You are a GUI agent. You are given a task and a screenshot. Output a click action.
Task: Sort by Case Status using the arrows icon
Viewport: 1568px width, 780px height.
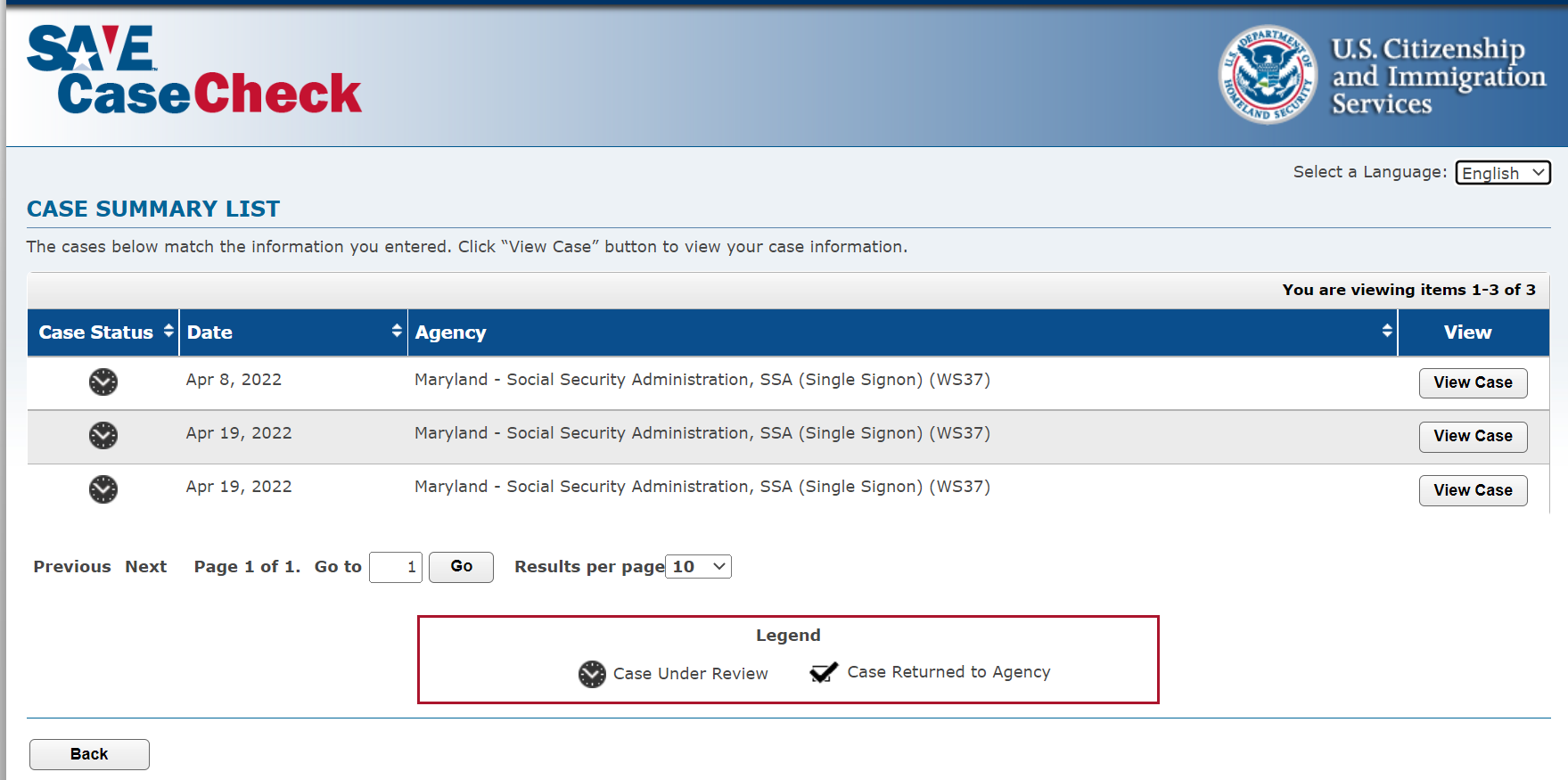[x=168, y=331]
